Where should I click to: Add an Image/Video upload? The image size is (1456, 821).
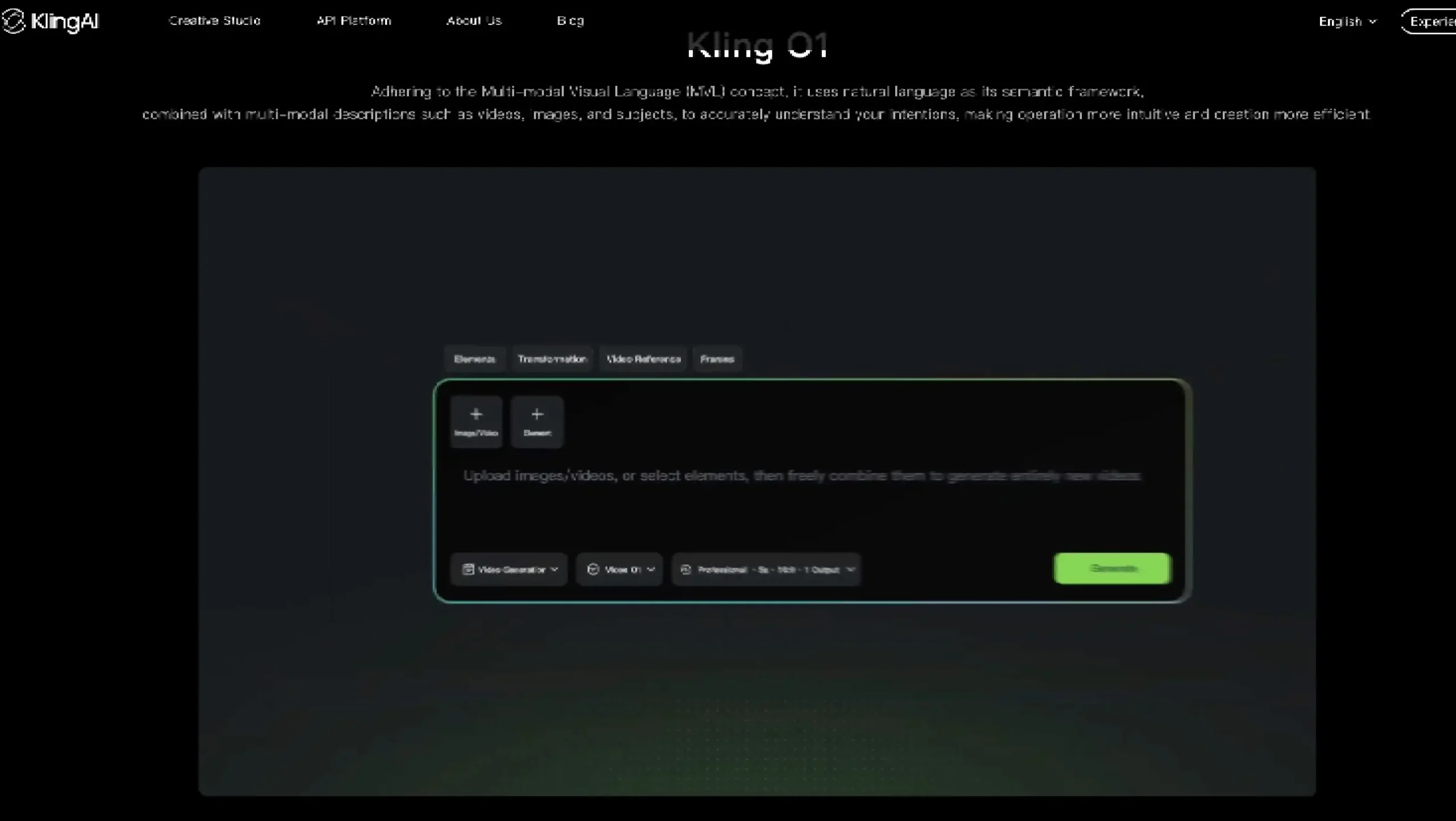(476, 422)
